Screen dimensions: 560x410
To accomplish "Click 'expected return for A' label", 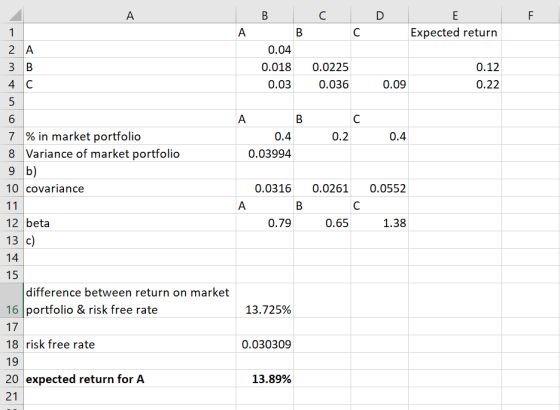I will coord(130,379).
